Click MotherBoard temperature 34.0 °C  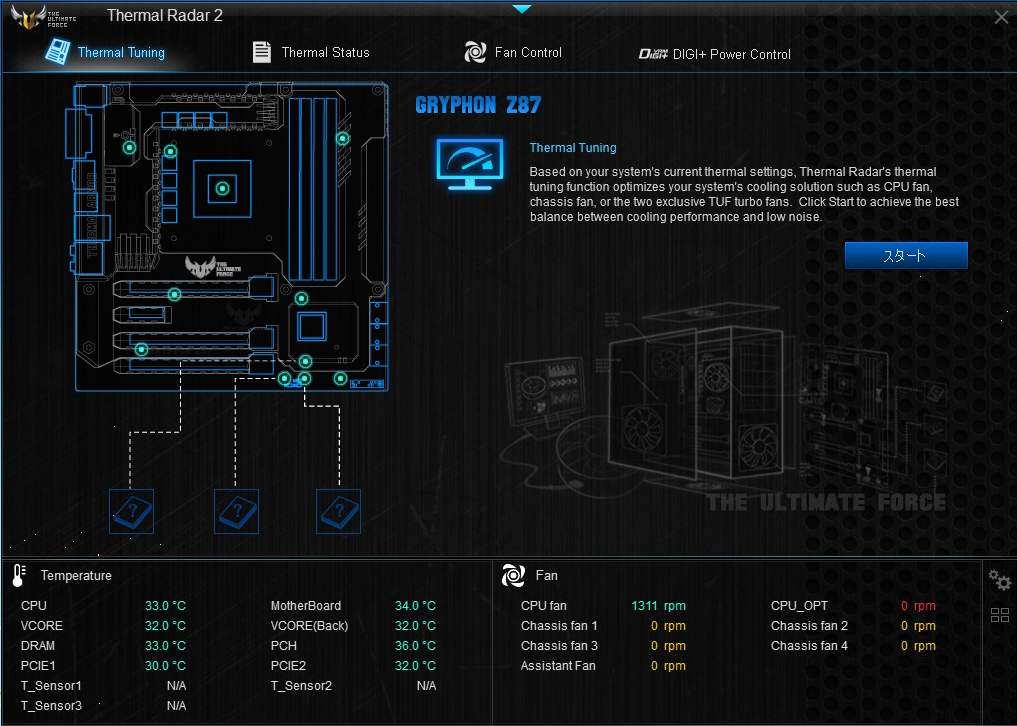[415, 606]
